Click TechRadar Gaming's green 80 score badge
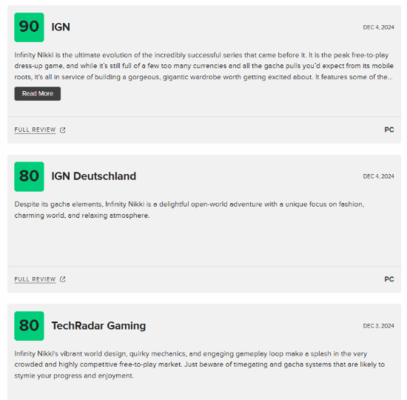The image size is (407, 400). coord(29,326)
